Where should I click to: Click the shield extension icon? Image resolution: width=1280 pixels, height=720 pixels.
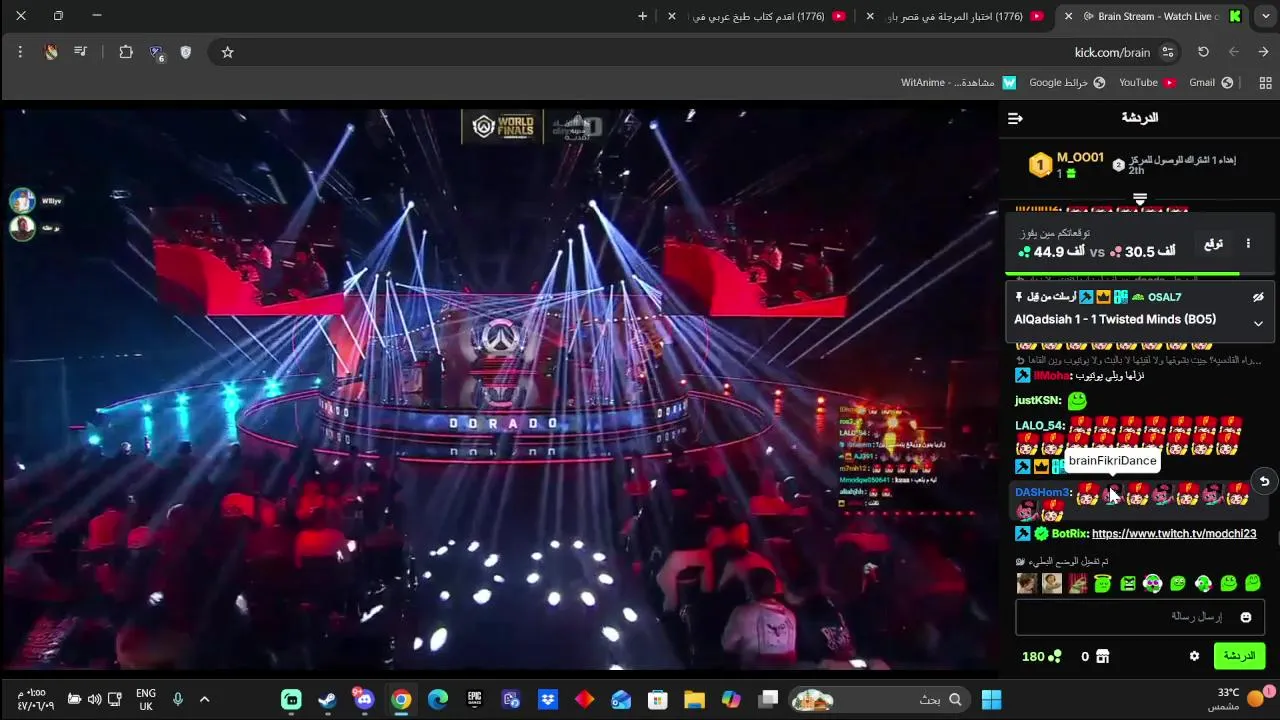pyautogui.click(x=186, y=52)
